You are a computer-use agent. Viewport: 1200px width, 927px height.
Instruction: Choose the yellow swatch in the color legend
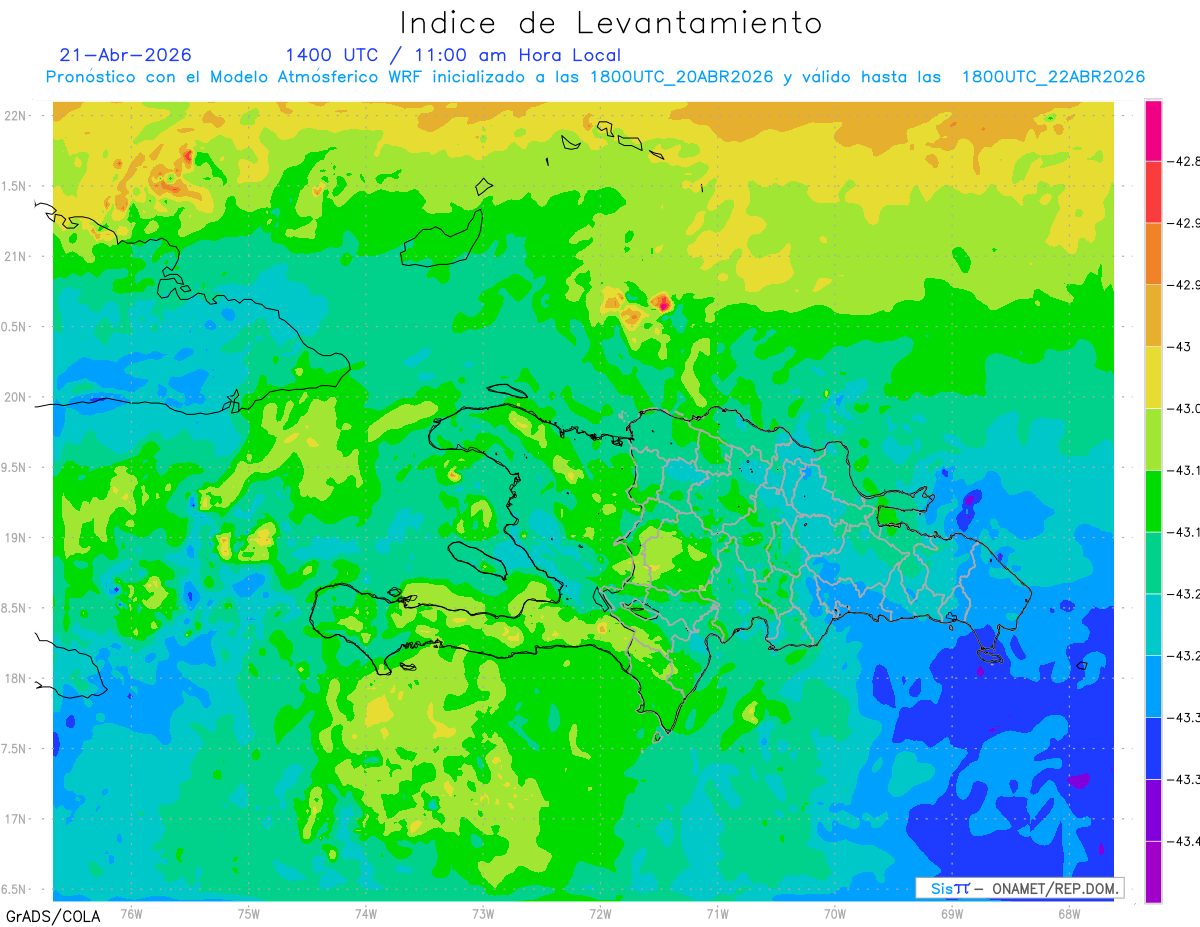pyautogui.click(x=1153, y=377)
